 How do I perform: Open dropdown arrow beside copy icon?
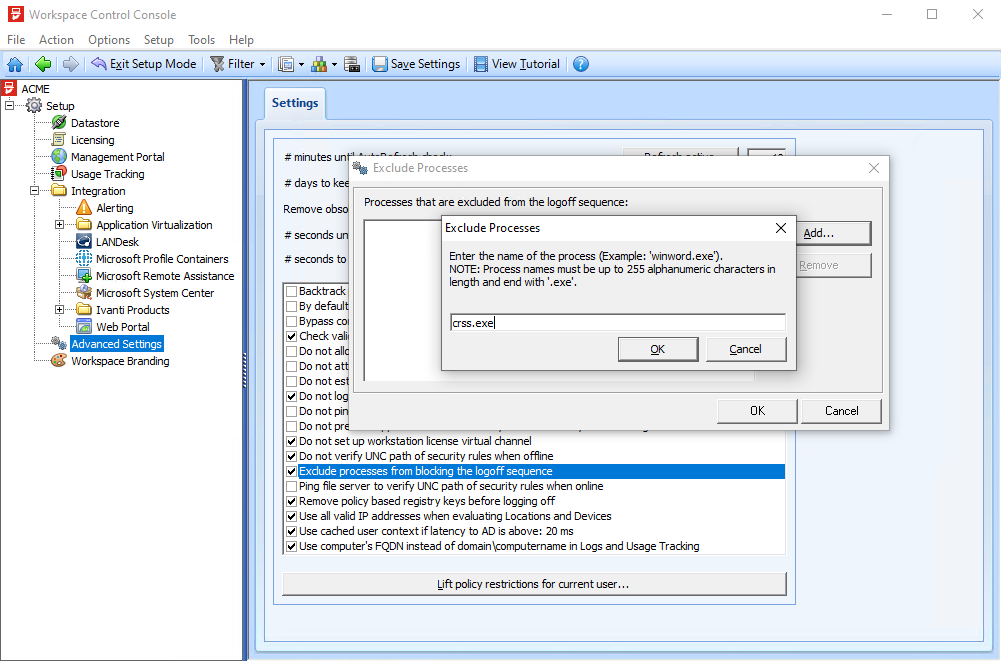301,65
